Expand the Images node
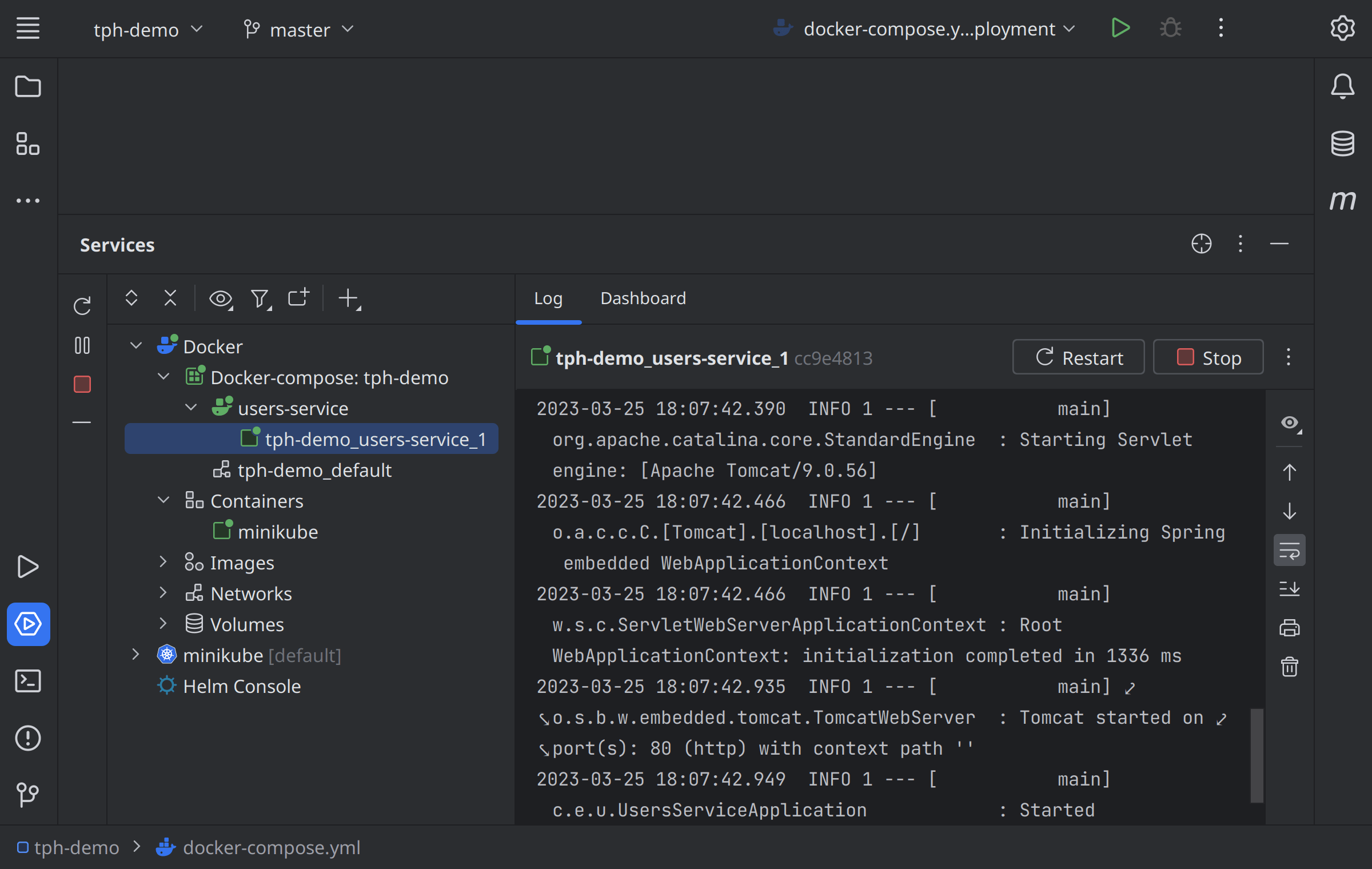Viewport: 1372px width, 869px height. [163, 562]
